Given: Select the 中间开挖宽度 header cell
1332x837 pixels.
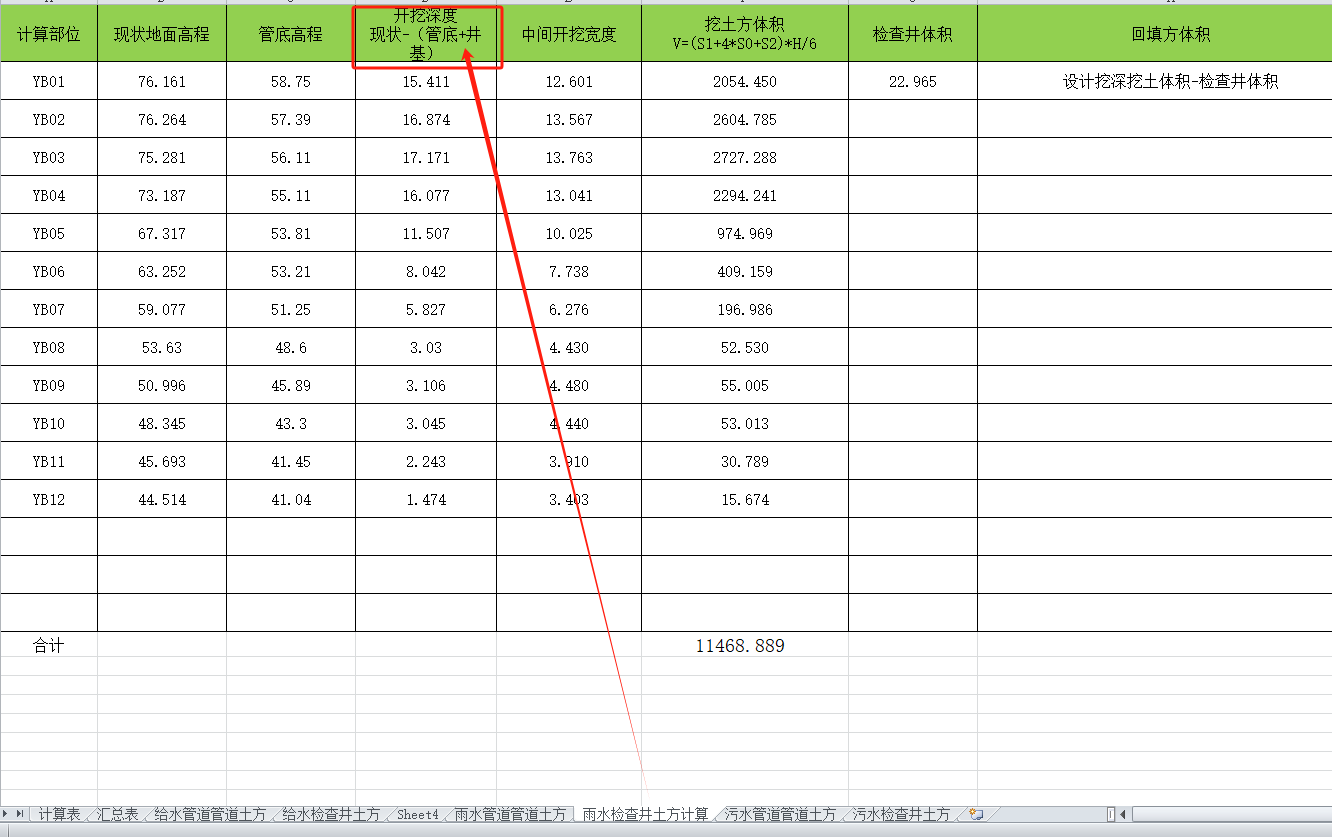Looking at the screenshot, I should [569, 34].
